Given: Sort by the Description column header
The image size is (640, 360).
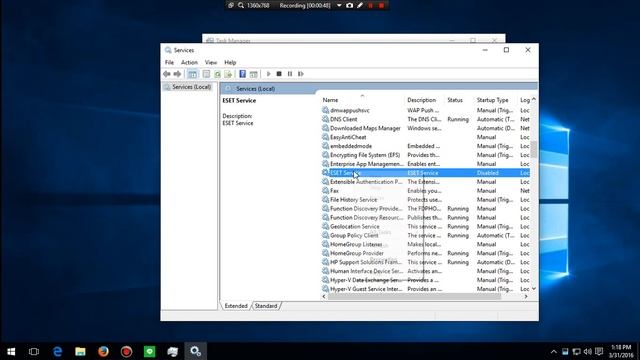Looking at the screenshot, I should 422,100.
